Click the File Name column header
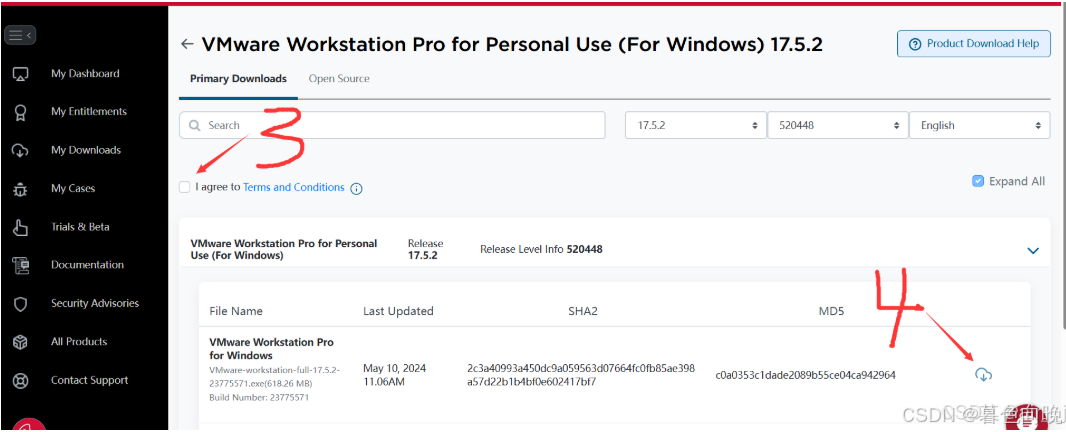Image resolution: width=1066 pixels, height=432 pixels. (236, 311)
